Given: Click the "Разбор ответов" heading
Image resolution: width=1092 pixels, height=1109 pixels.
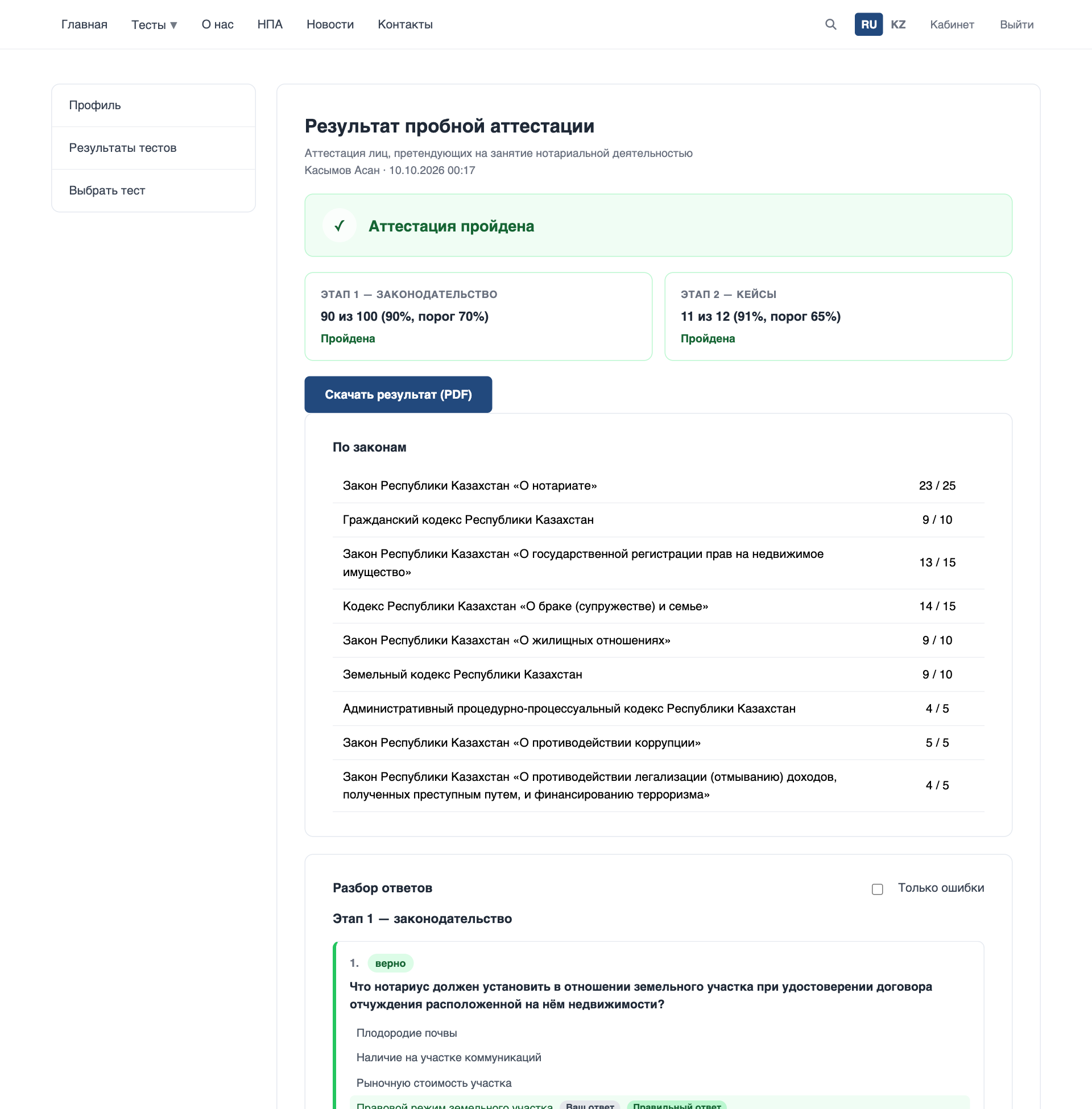Looking at the screenshot, I should pos(383,888).
